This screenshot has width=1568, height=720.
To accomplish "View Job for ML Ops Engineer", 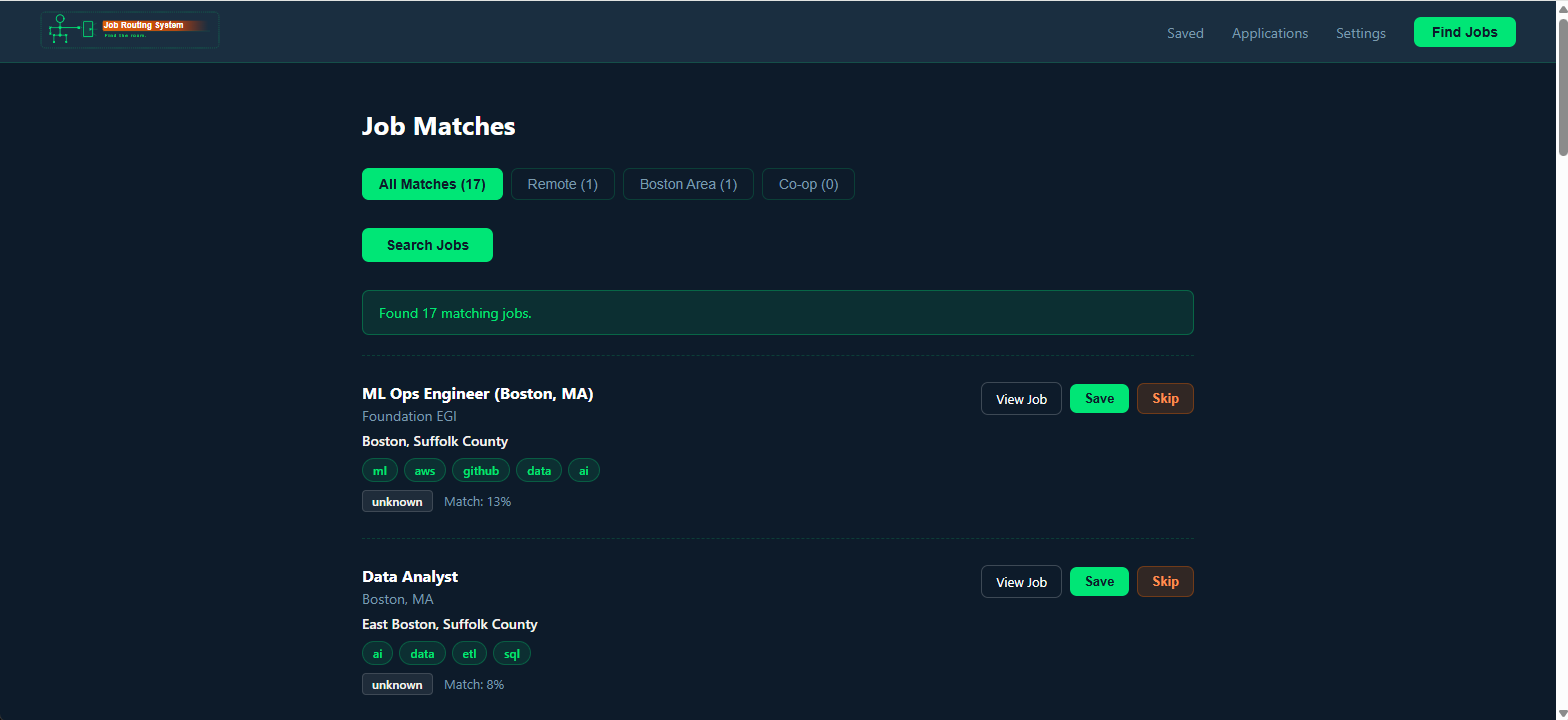I will point(1021,399).
